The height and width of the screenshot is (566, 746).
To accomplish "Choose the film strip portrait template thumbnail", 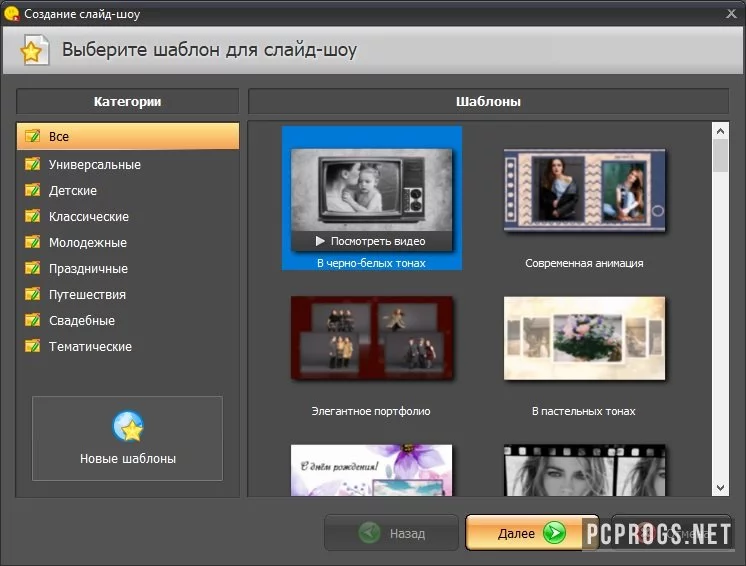I will pyautogui.click(x=584, y=470).
